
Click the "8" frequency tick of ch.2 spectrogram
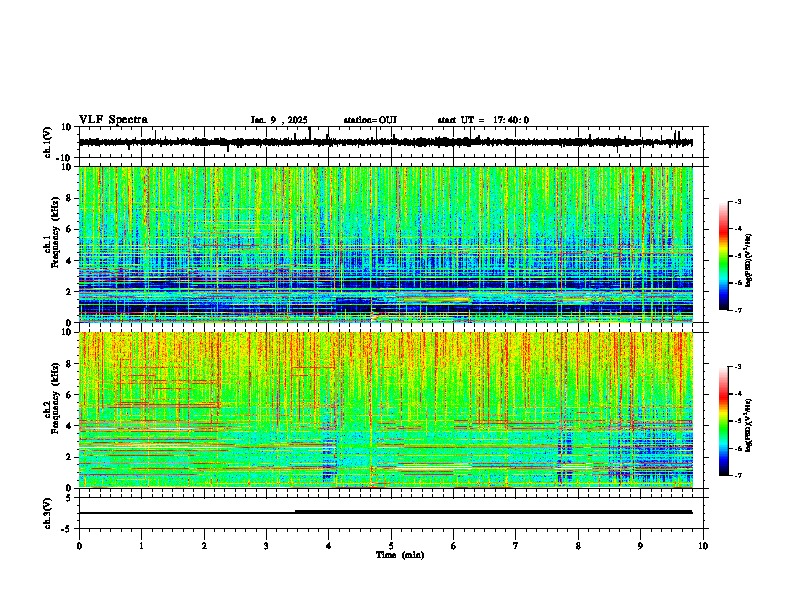(x=70, y=364)
